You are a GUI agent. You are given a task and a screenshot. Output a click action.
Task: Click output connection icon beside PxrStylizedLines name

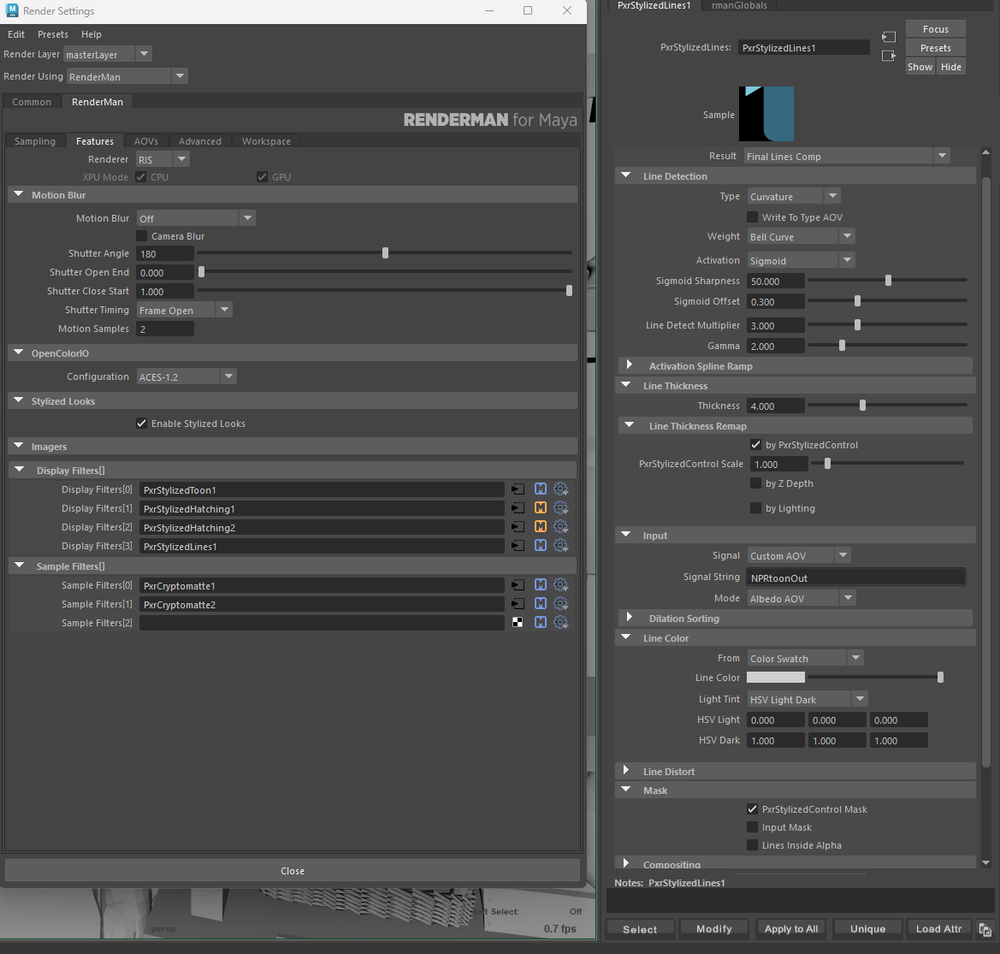[x=889, y=56]
